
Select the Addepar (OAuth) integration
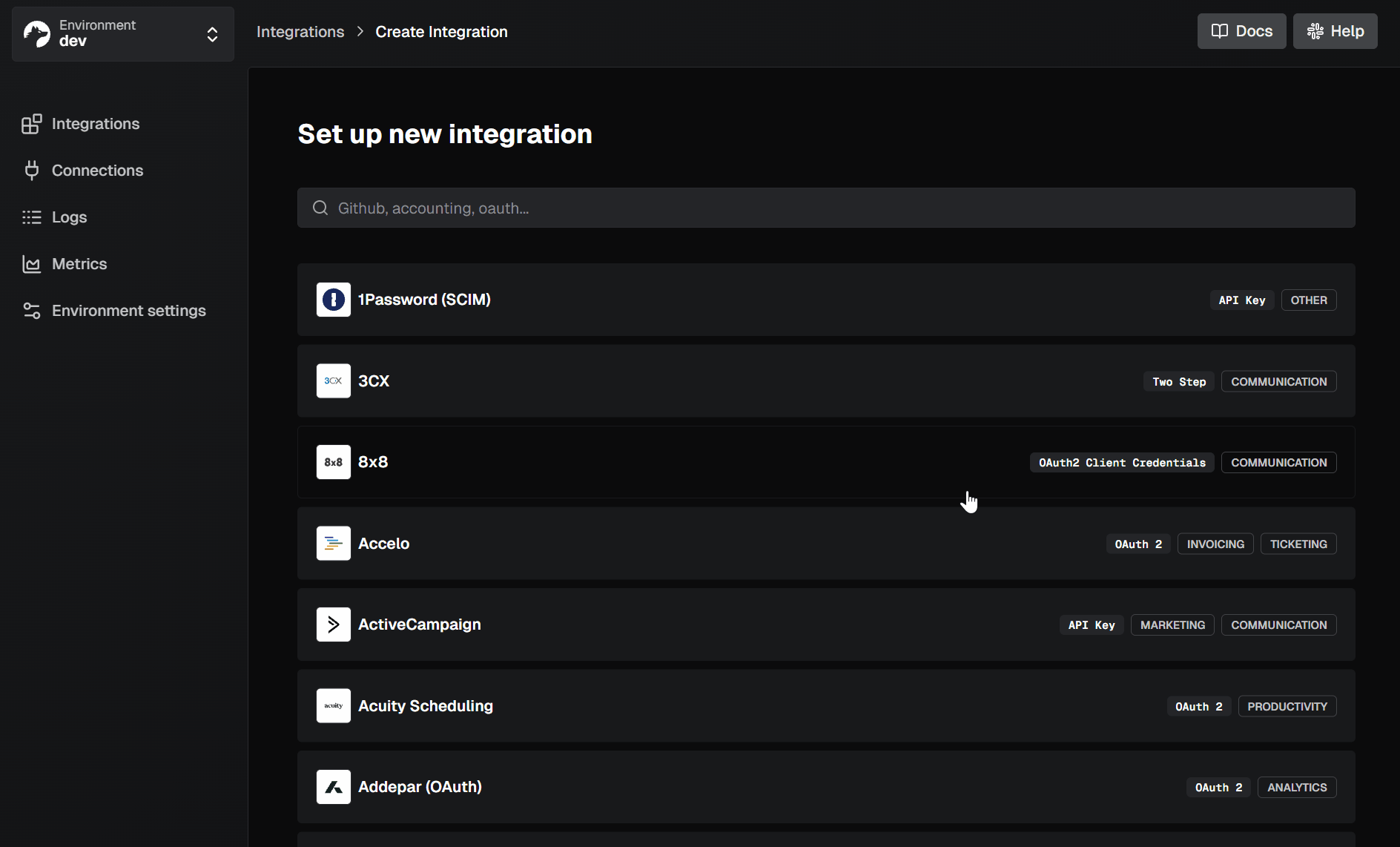[x=826, y=787]
